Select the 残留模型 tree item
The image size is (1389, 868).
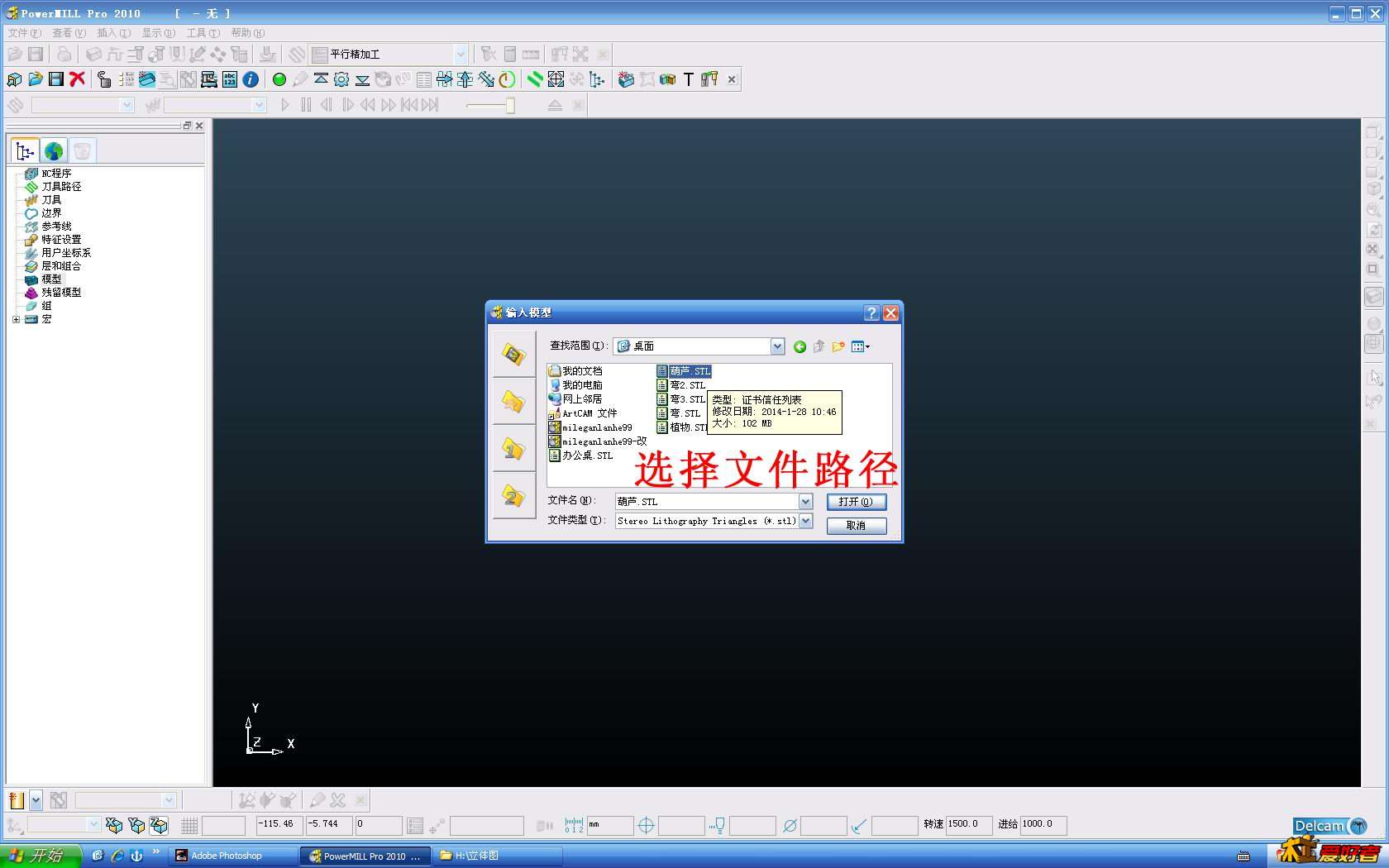point(54,293)
